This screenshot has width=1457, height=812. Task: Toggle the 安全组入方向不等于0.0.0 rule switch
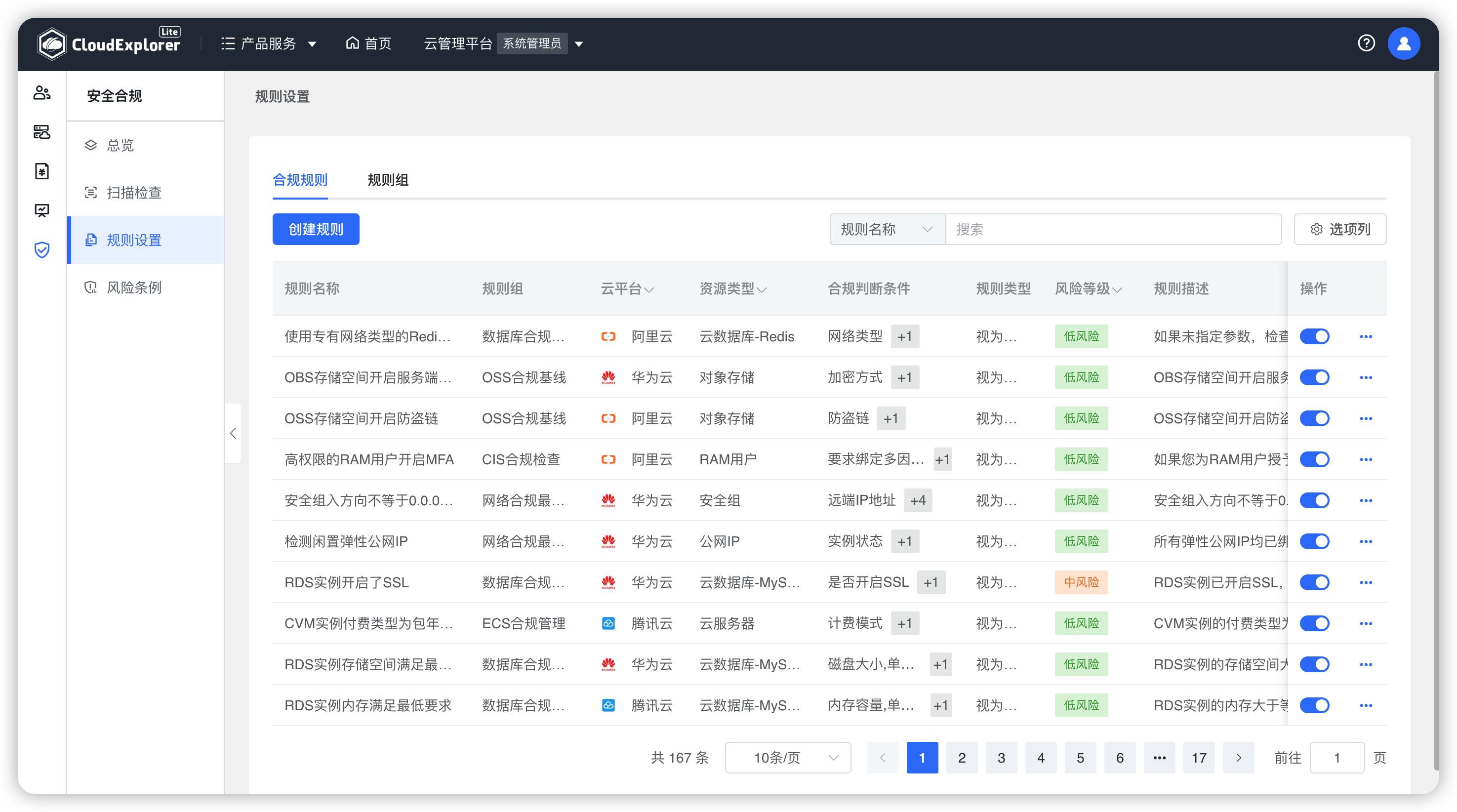click(x=1314, y=500)
